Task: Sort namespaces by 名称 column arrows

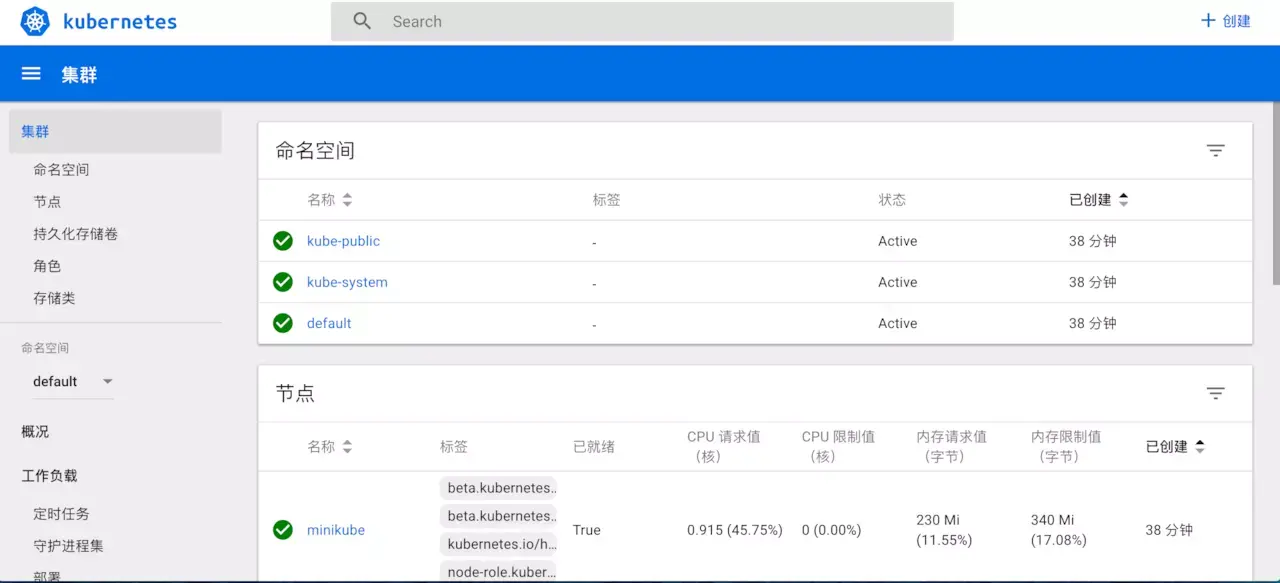Action: point(347,200)
